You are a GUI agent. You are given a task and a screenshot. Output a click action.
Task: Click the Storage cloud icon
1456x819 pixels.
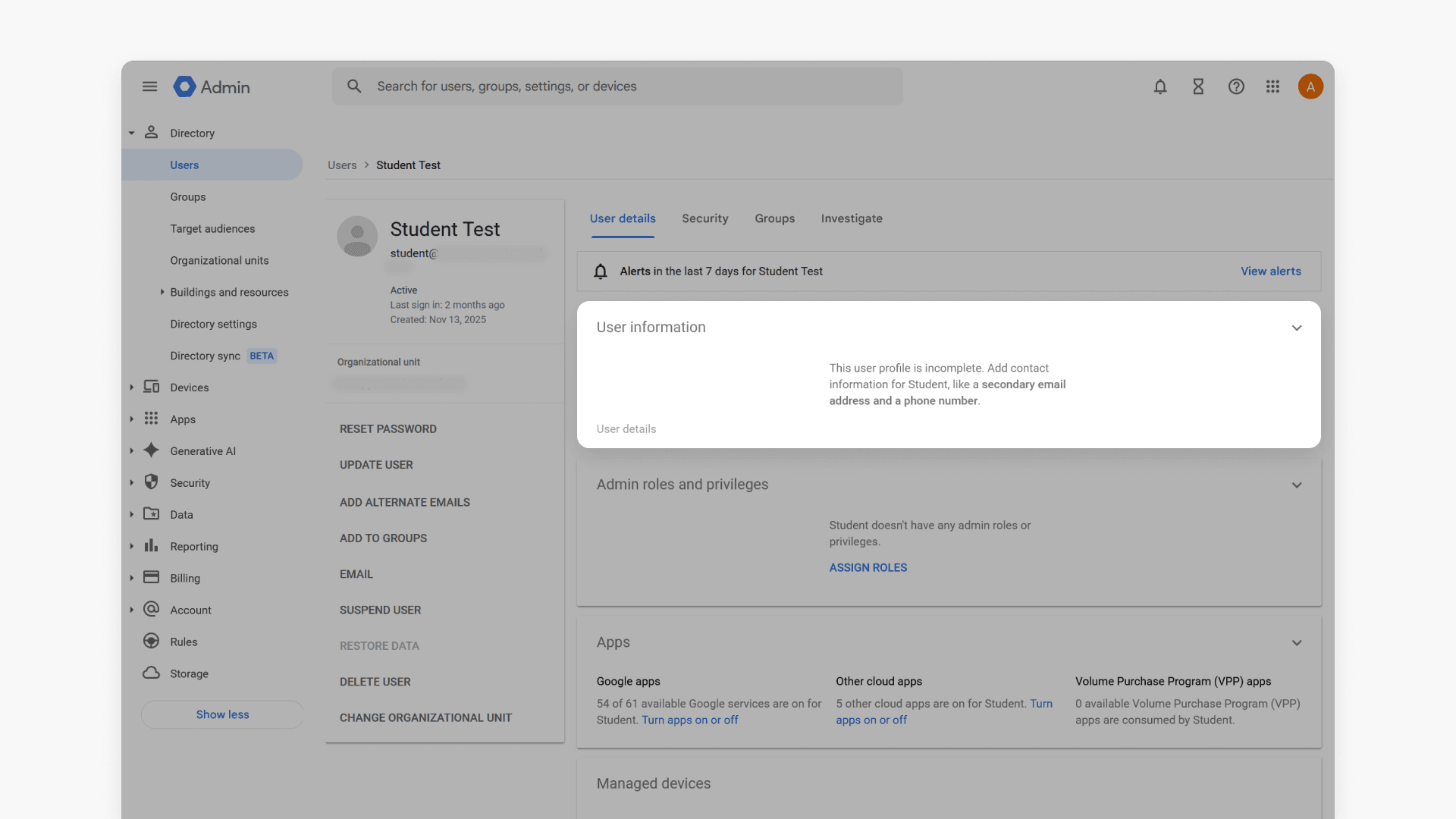click(x=152, y=673)
